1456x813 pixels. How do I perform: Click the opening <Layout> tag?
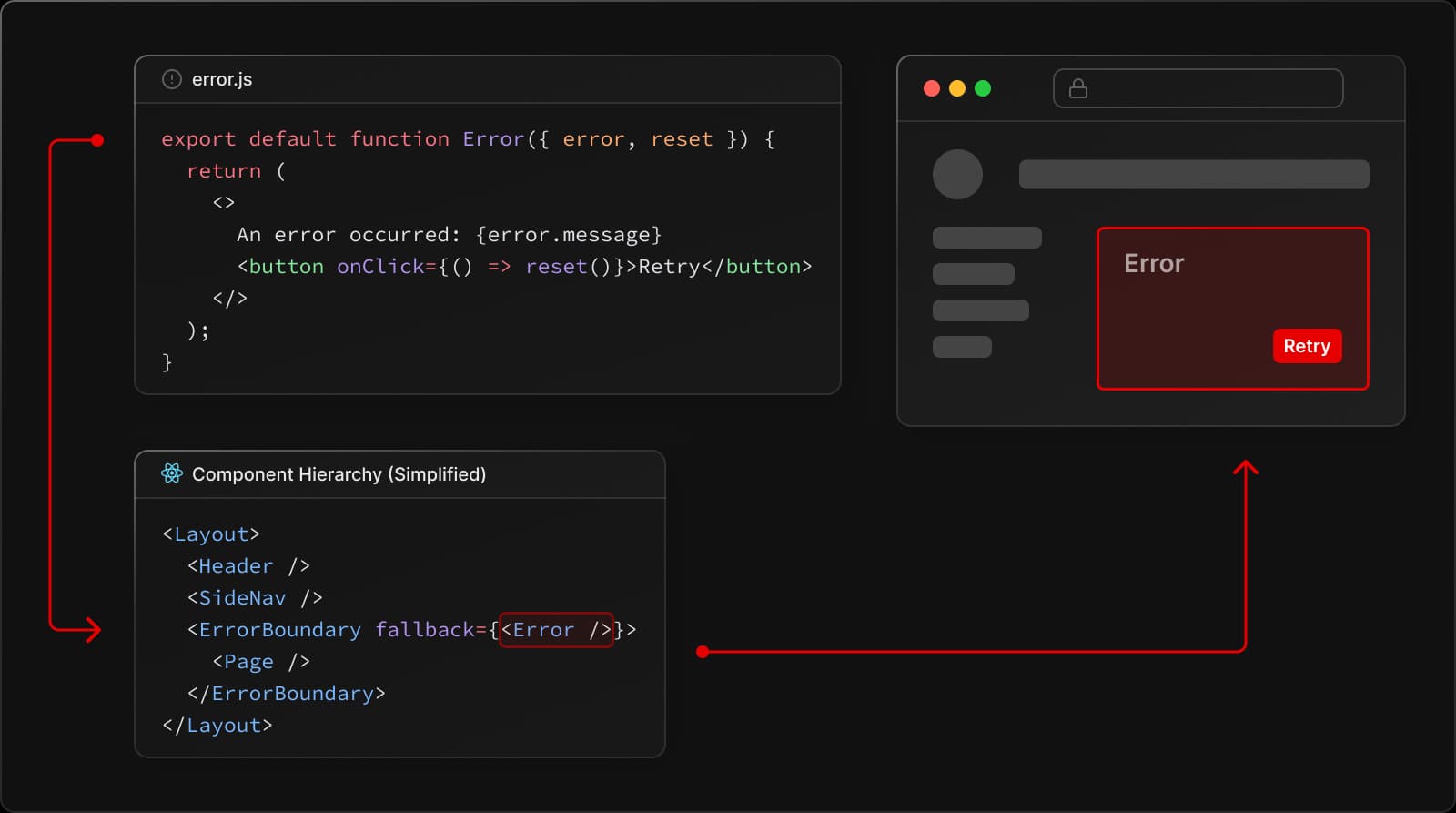(x=211, y=534)
